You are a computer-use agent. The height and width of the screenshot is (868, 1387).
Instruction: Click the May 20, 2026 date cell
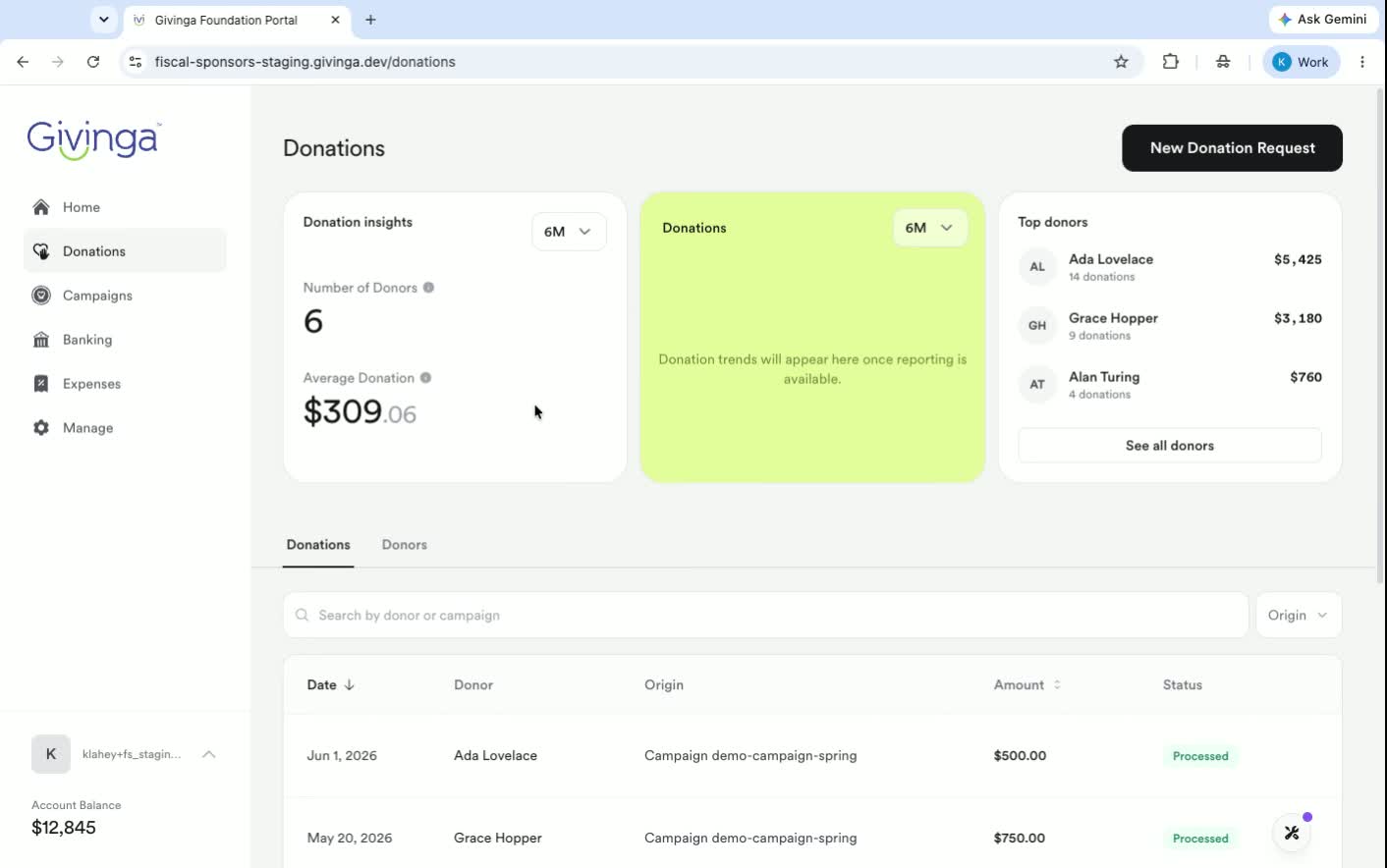350,839
